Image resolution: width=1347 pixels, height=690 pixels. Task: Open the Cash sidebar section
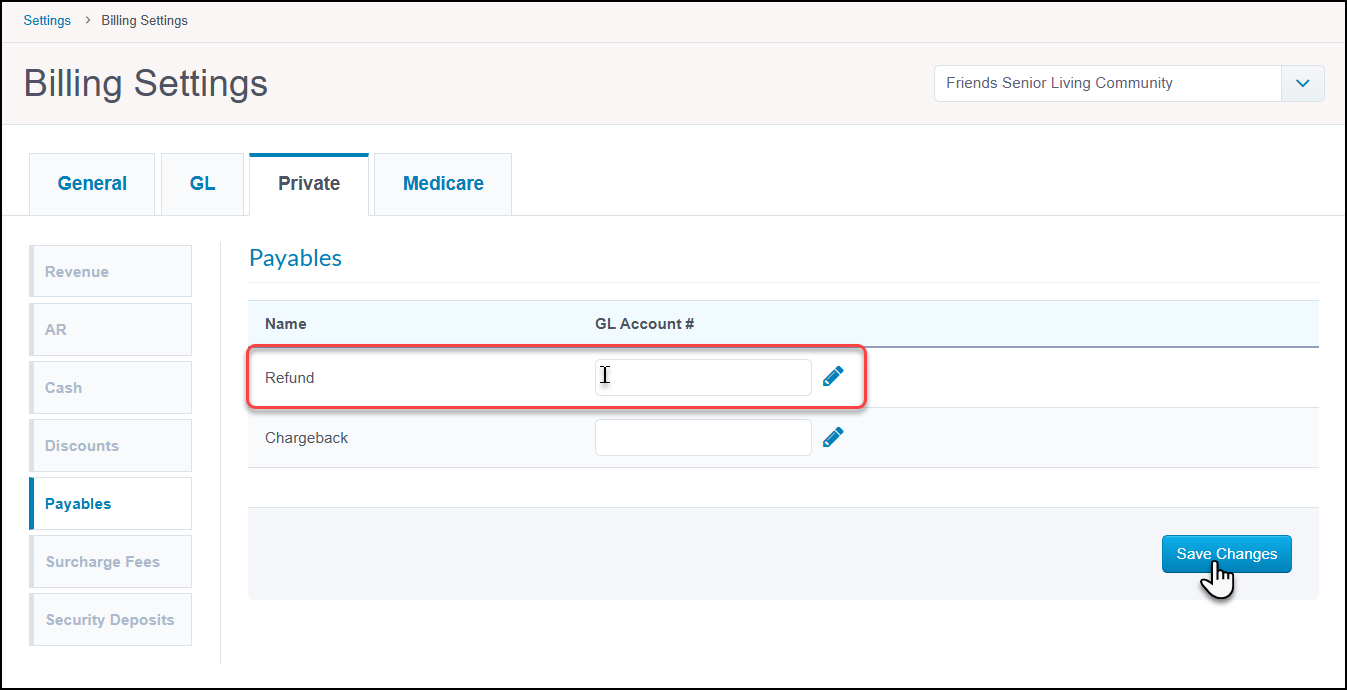110,387
